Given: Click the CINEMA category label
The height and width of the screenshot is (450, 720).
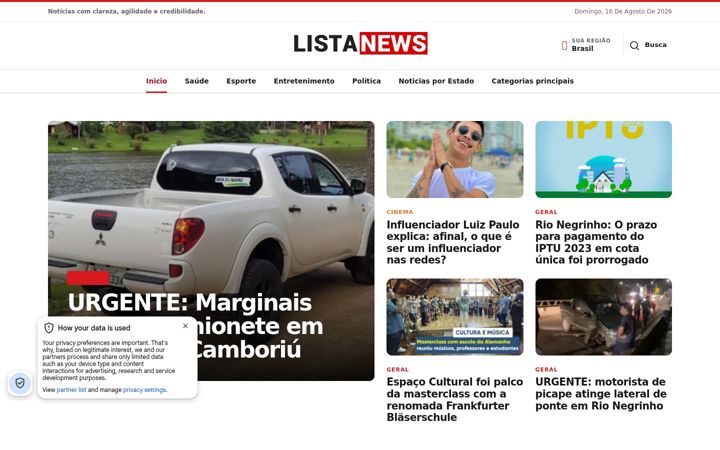Looking at the screenshot, I should 400,212.
